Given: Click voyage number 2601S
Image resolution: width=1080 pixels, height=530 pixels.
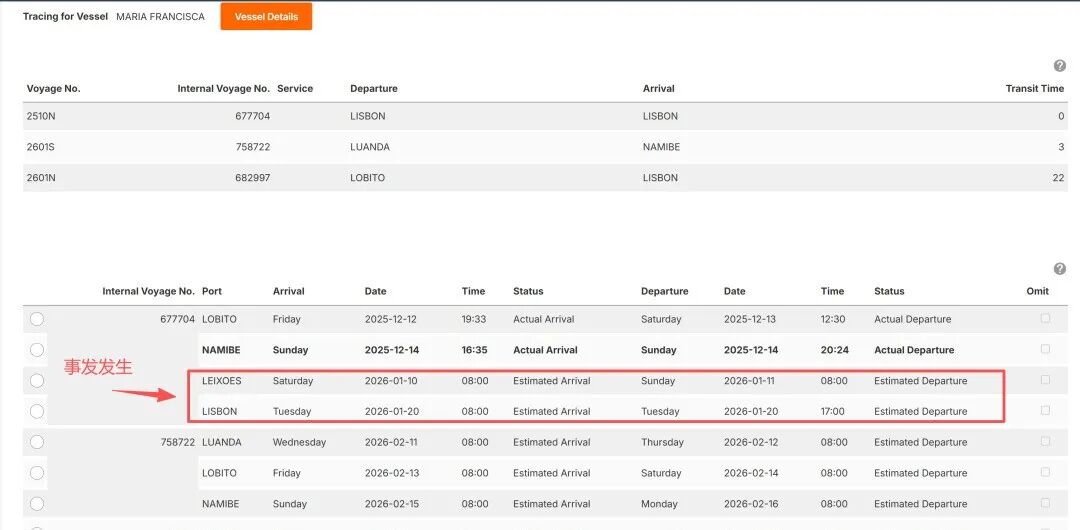Looking at the screenshot, I should pyautogui.click(x=41, y=147).
